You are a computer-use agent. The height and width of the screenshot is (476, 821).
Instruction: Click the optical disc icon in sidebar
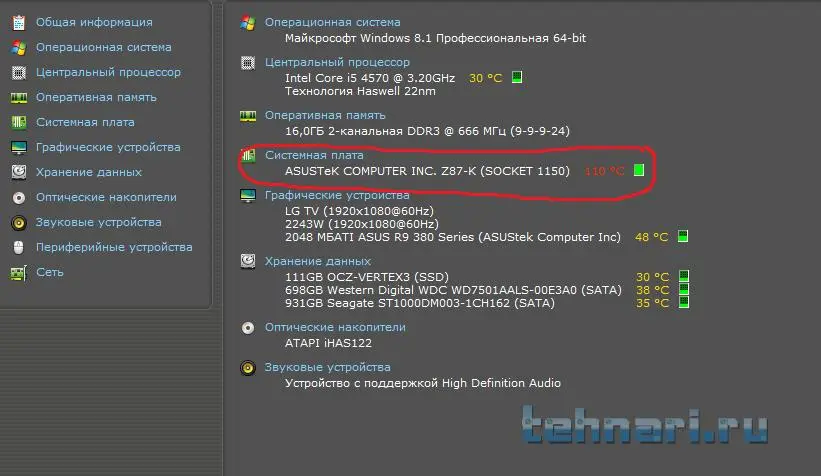(19, 197)
